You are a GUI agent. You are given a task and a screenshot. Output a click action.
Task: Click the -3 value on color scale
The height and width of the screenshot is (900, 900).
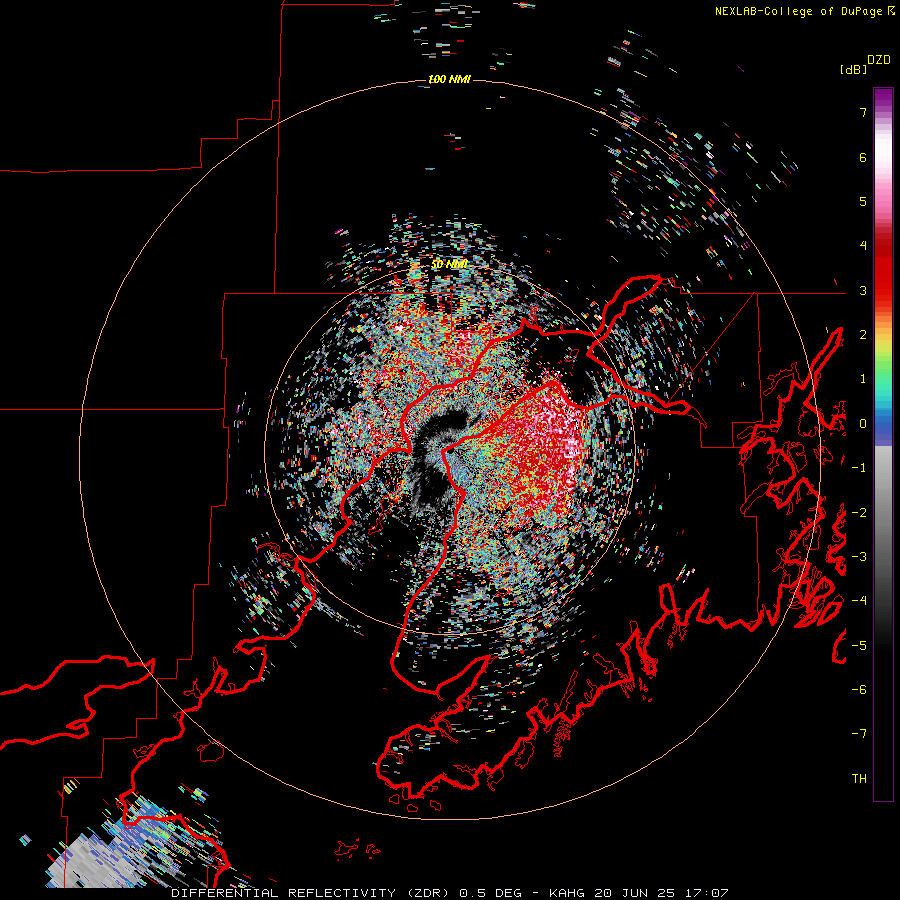point(859,557)
